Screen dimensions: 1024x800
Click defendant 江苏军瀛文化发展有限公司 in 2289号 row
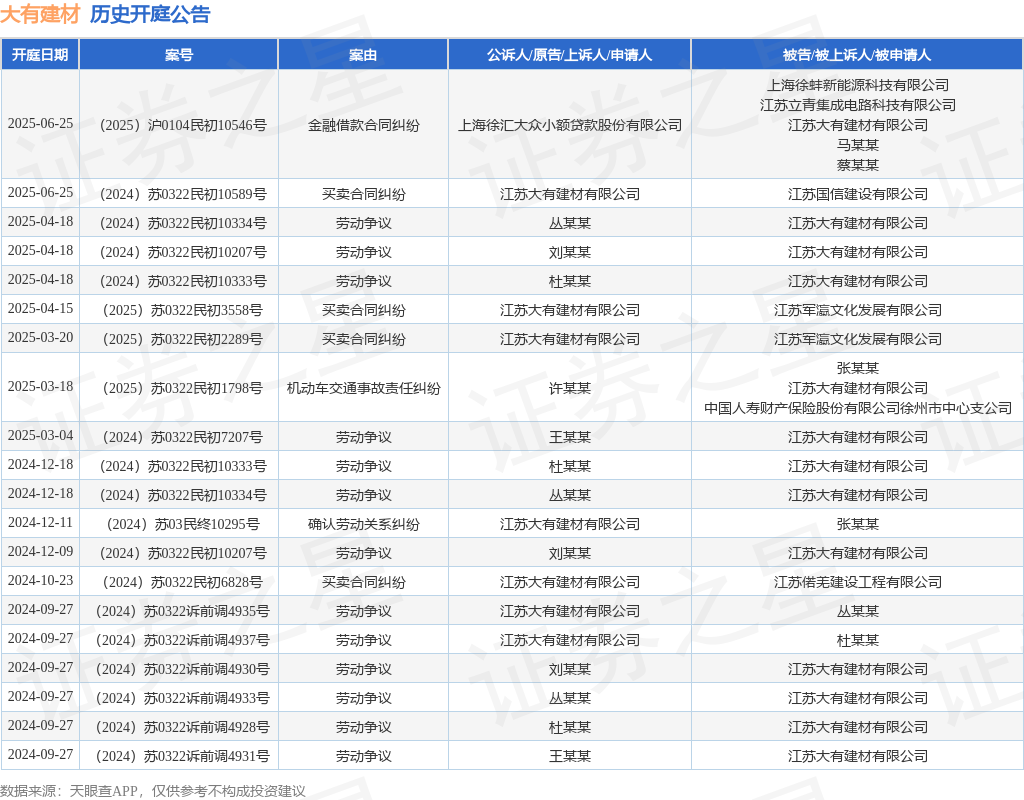point(857,339)
